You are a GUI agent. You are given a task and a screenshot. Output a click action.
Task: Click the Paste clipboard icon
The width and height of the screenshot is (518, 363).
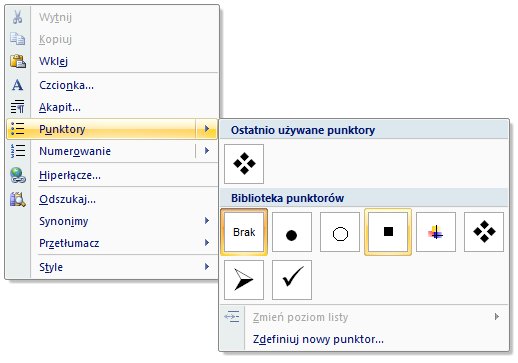18,61
